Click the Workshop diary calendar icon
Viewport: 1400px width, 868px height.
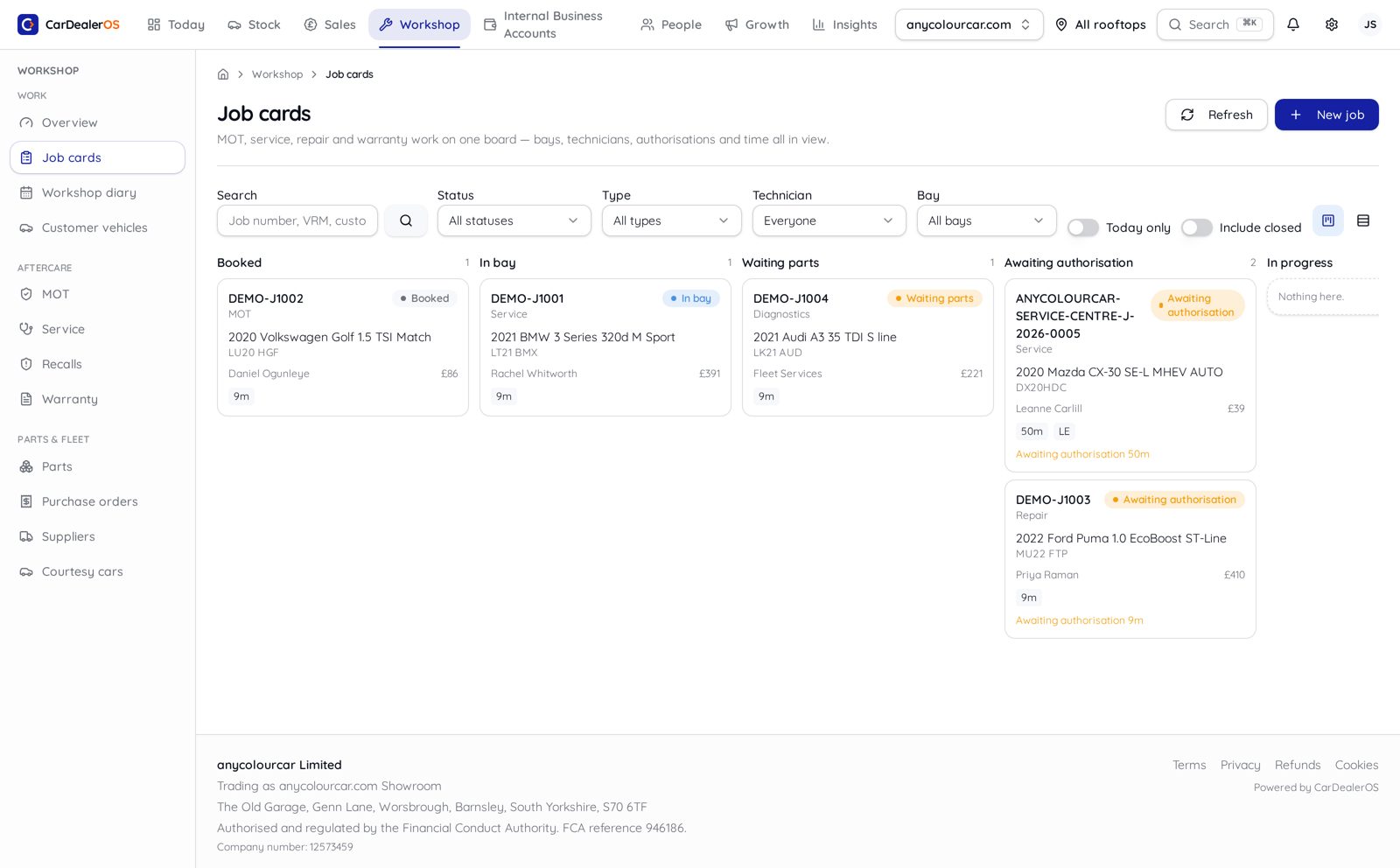pyautogui.click(x=26, y=192)
